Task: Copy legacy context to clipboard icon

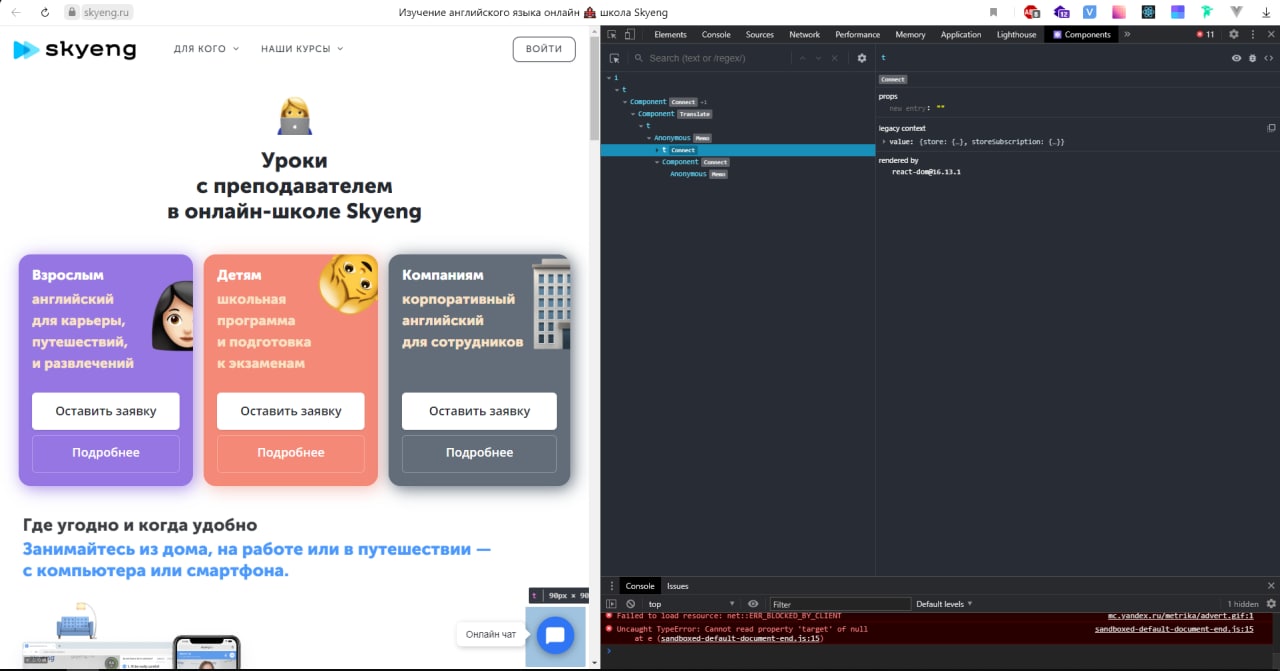Action: [x=1271, y=128]
